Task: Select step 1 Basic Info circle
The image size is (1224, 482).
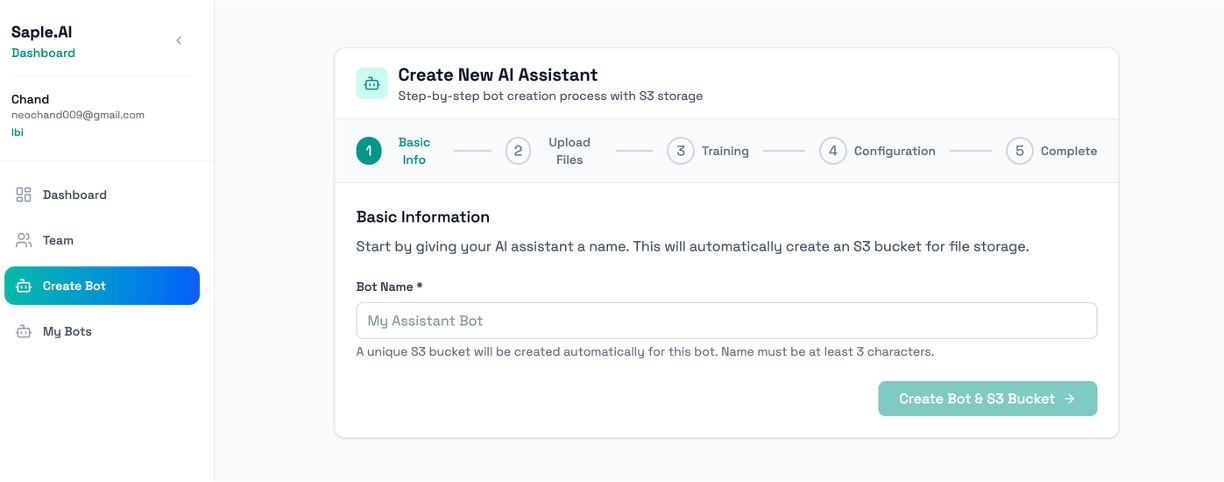Action: pyautogui.click(x=369, y=151)
